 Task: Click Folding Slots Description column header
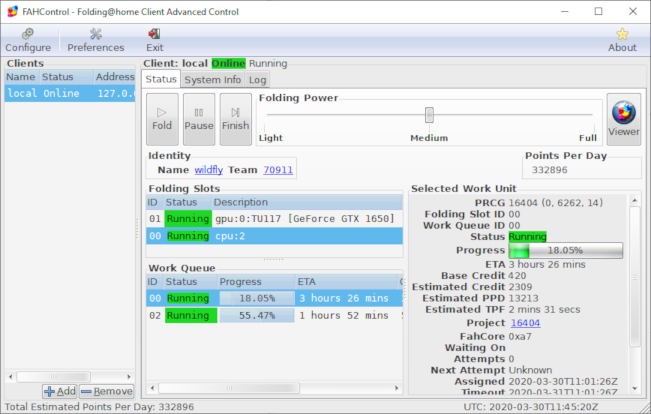[307, 202]
